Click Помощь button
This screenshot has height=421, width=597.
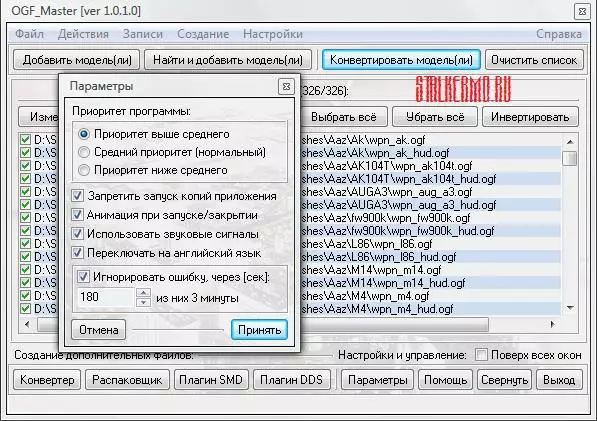pyautogui.click(x=445, y=380)
